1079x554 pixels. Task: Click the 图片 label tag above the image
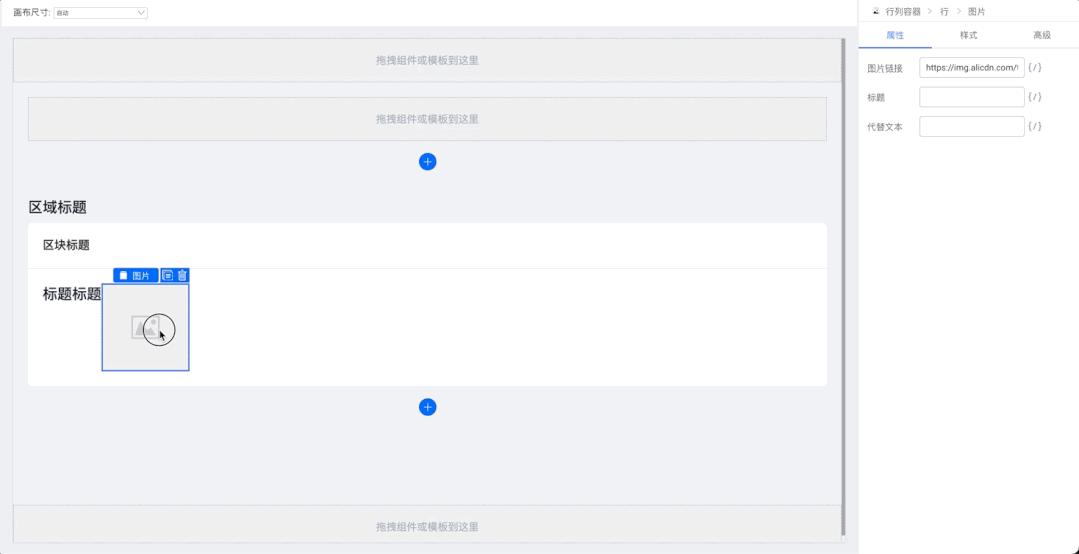(x=135, y=275)
